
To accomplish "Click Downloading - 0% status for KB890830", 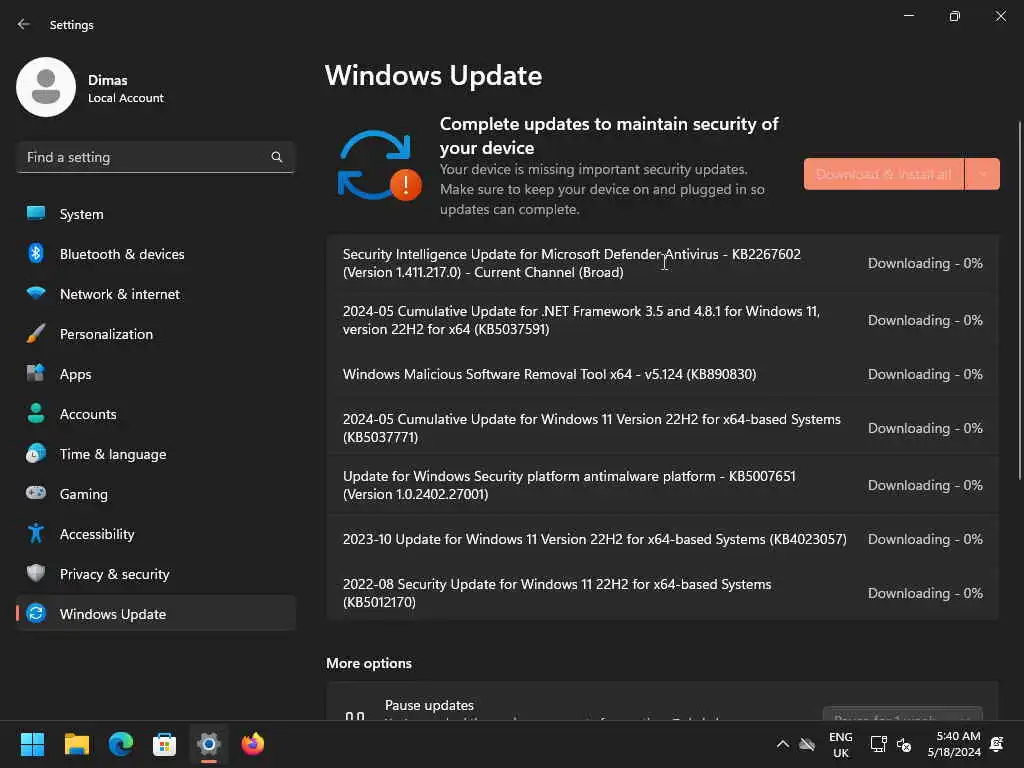I will click(925, 374).
